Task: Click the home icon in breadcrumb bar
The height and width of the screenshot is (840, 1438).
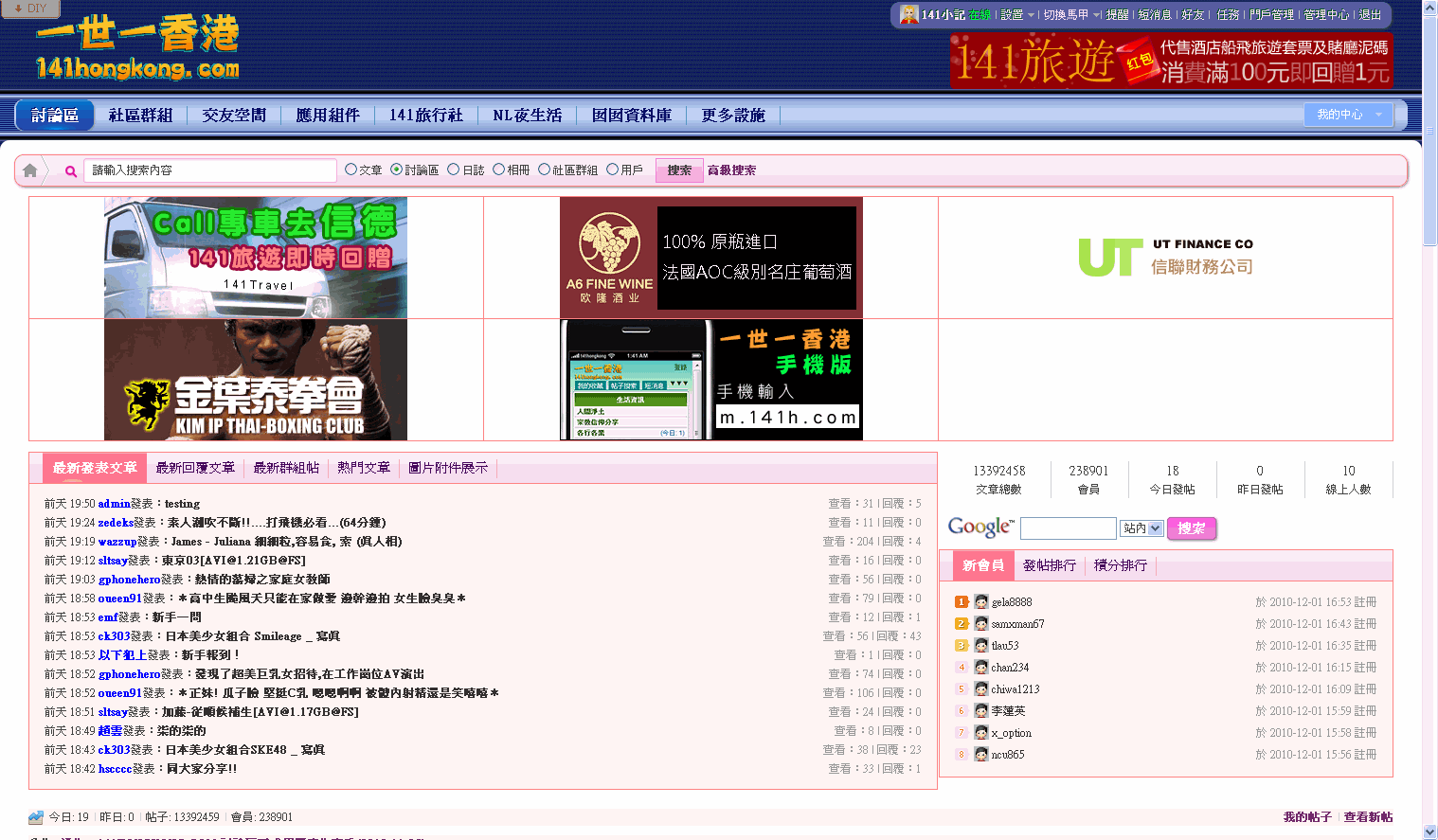Action: (30, 170)
